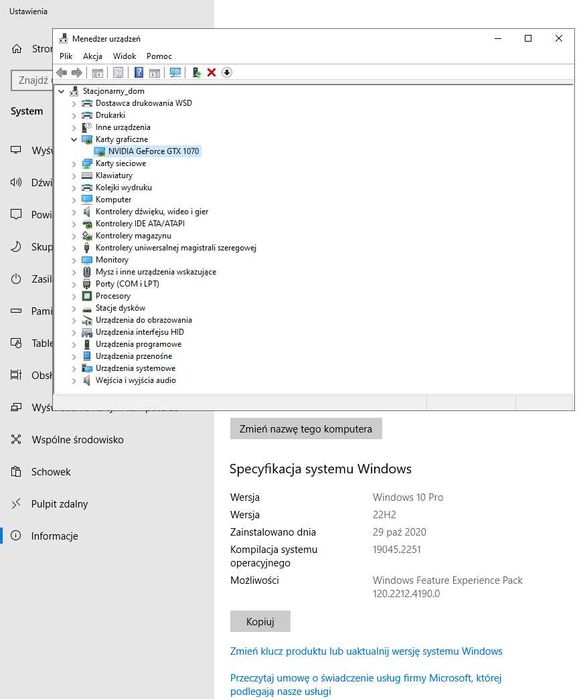The width and height of the screenshot is (581, 699).
Task: Click the Forward arrow in Device Manager toolbar
Action: (x=77, y=72)
